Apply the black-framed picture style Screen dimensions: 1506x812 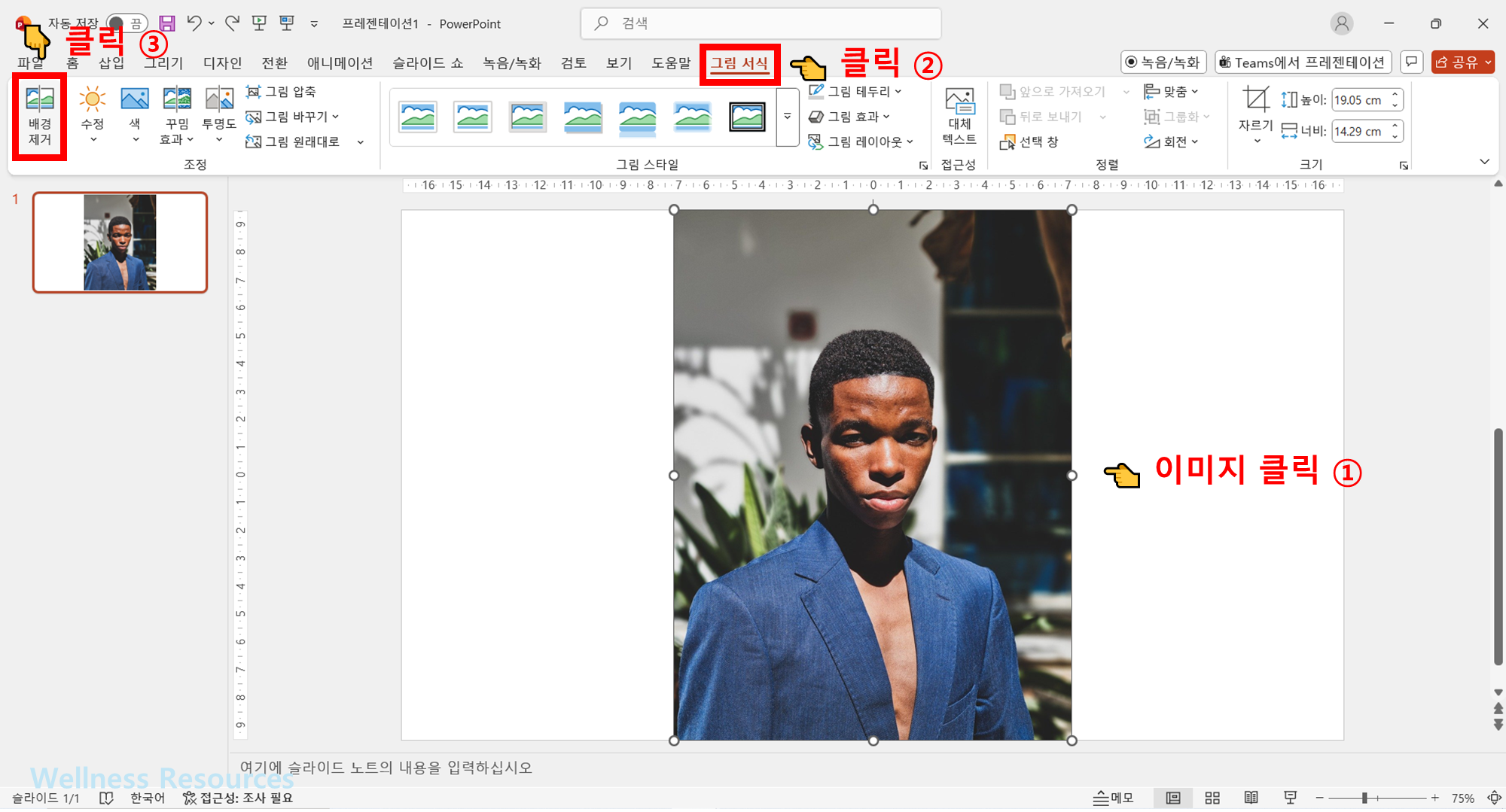coord(747,117)
